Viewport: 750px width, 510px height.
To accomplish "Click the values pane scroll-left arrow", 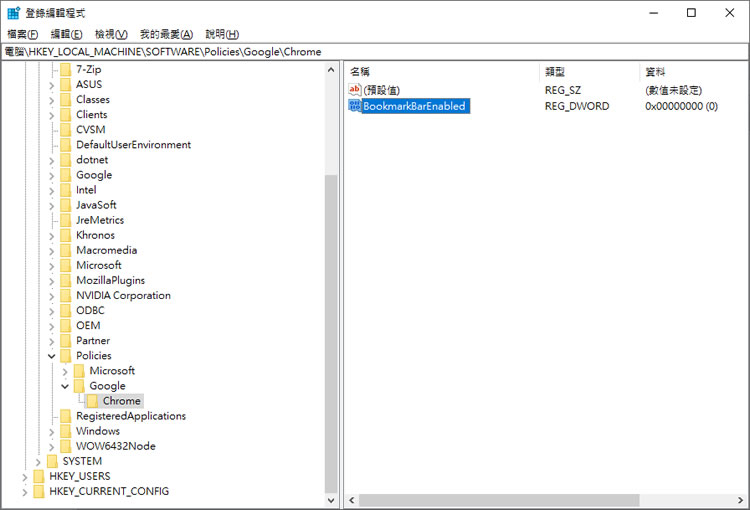I will (x=352, y=500).
